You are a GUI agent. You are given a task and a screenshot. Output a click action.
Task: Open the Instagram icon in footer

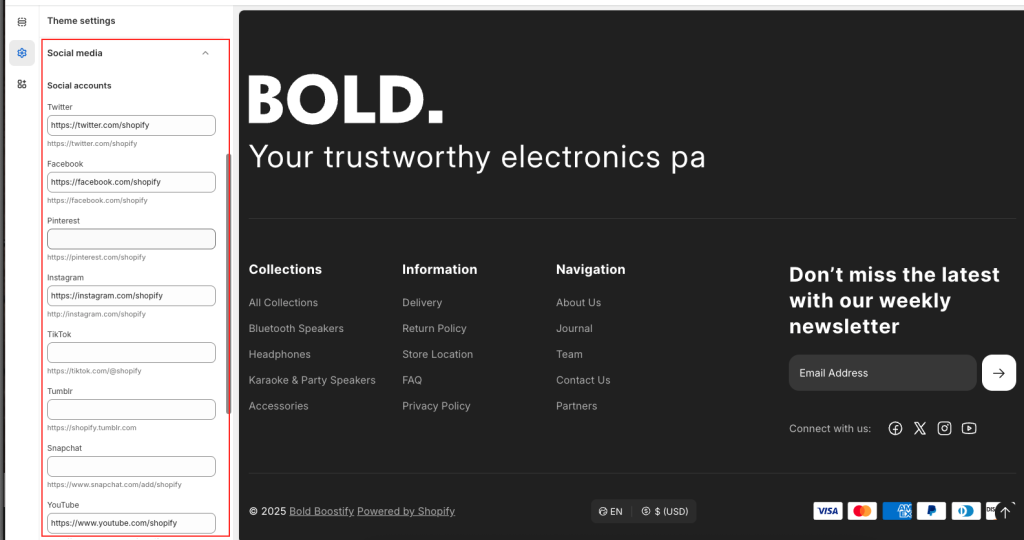pos(944,428)
